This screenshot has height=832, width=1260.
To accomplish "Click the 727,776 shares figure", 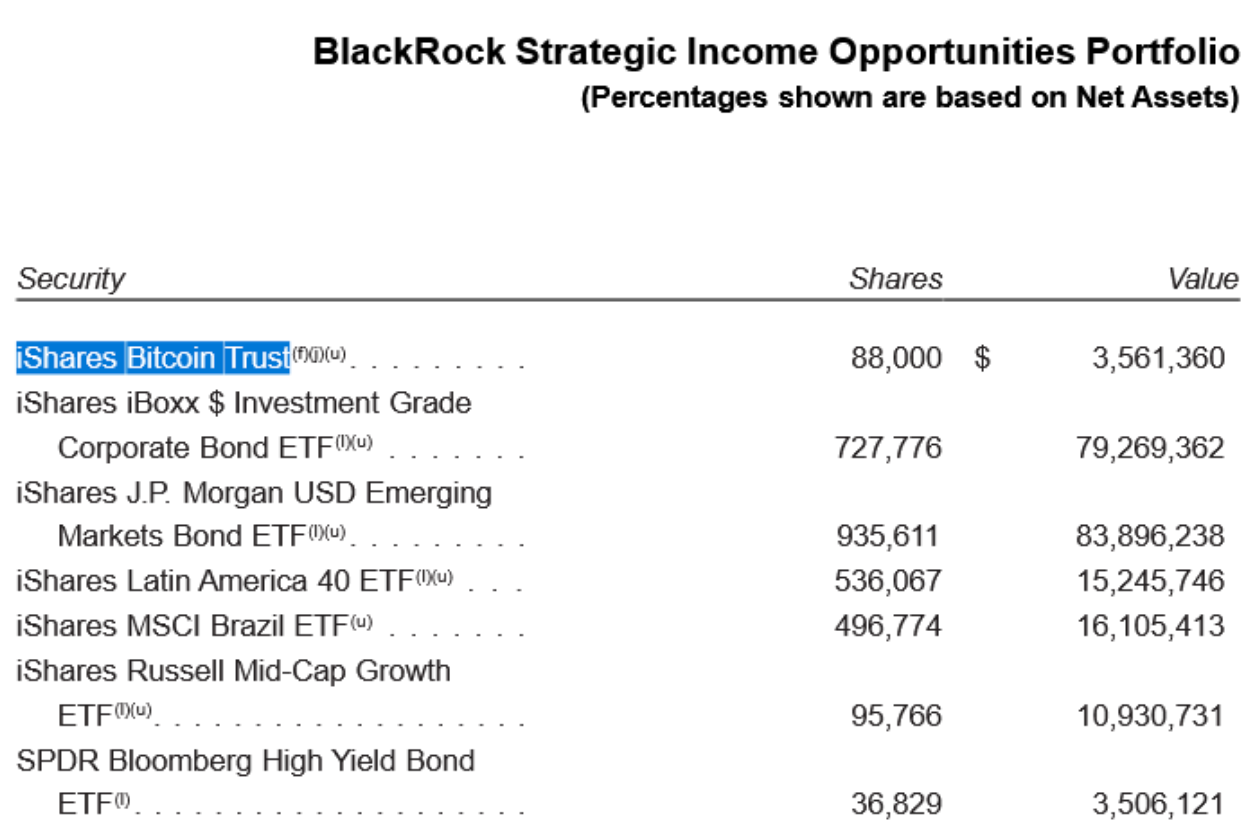I will 888,447.
